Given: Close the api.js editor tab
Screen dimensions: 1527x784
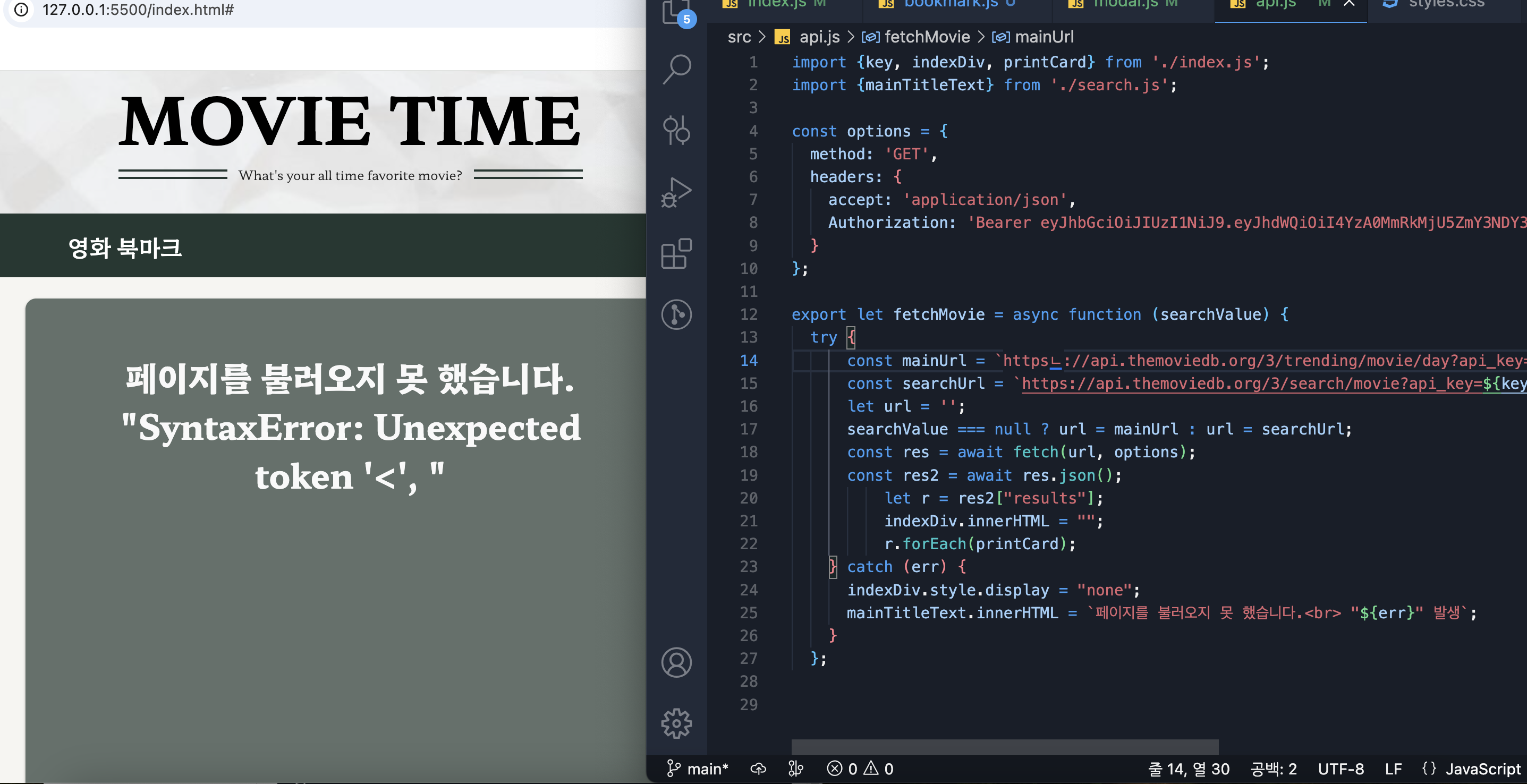Looking at the screenshot, I should pyautogui.click(x=1349, y=4).
